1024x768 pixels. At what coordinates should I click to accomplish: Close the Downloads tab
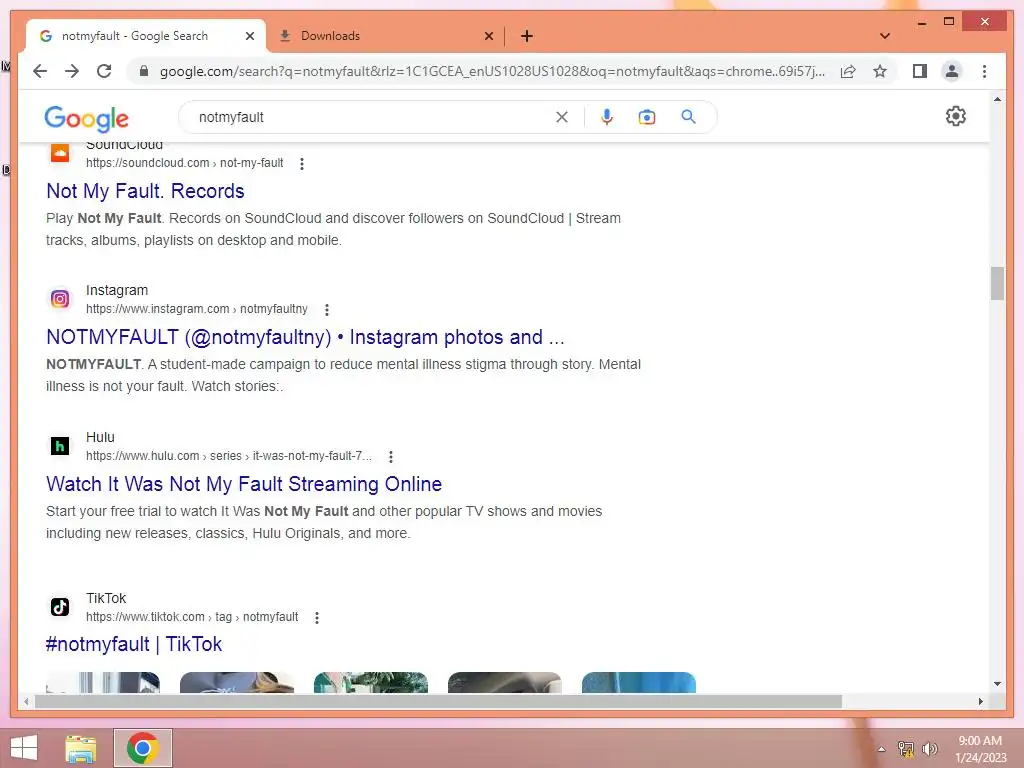[488, 36]
